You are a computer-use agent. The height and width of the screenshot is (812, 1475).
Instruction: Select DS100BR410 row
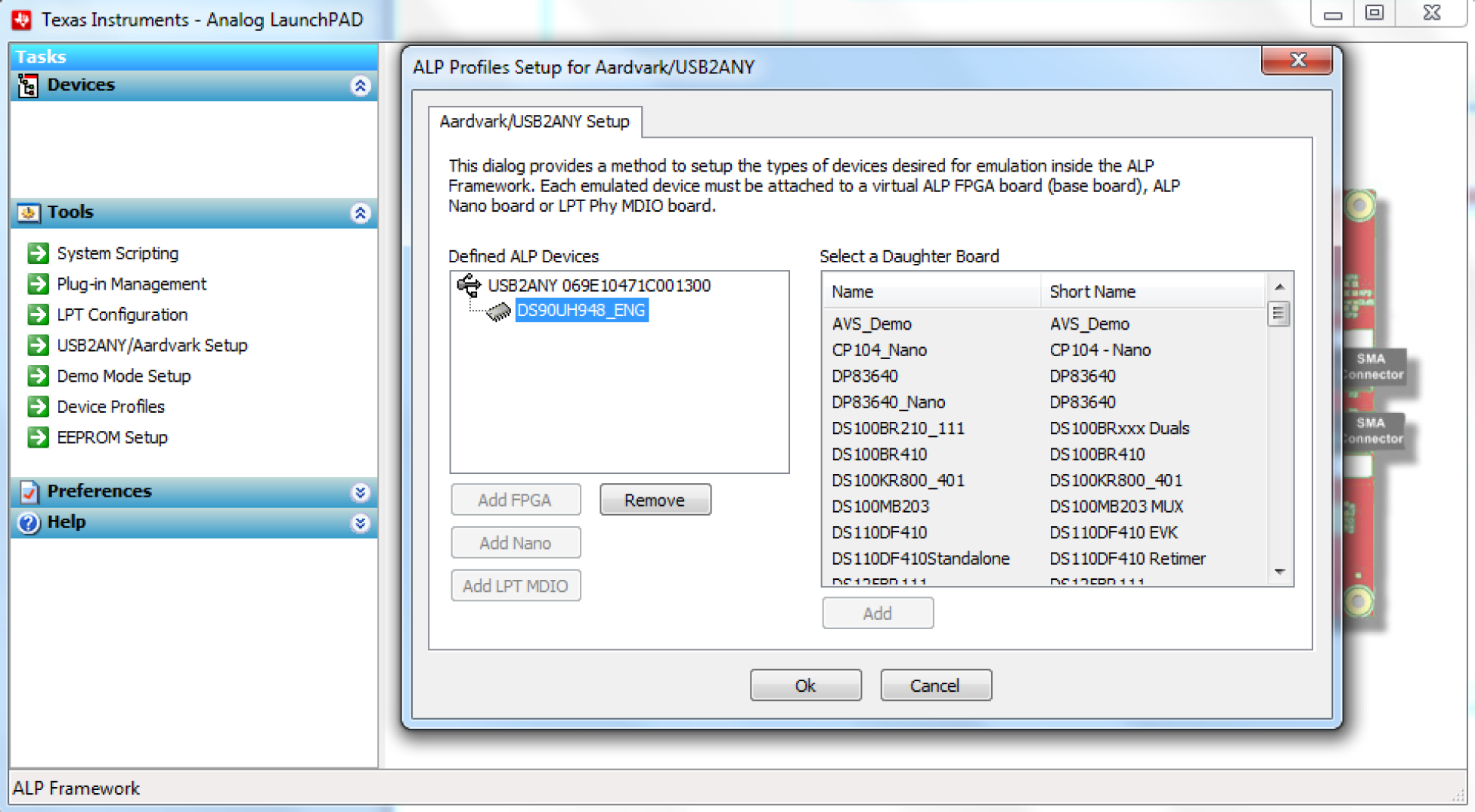pyautogui.click(x=1044, y=454)
